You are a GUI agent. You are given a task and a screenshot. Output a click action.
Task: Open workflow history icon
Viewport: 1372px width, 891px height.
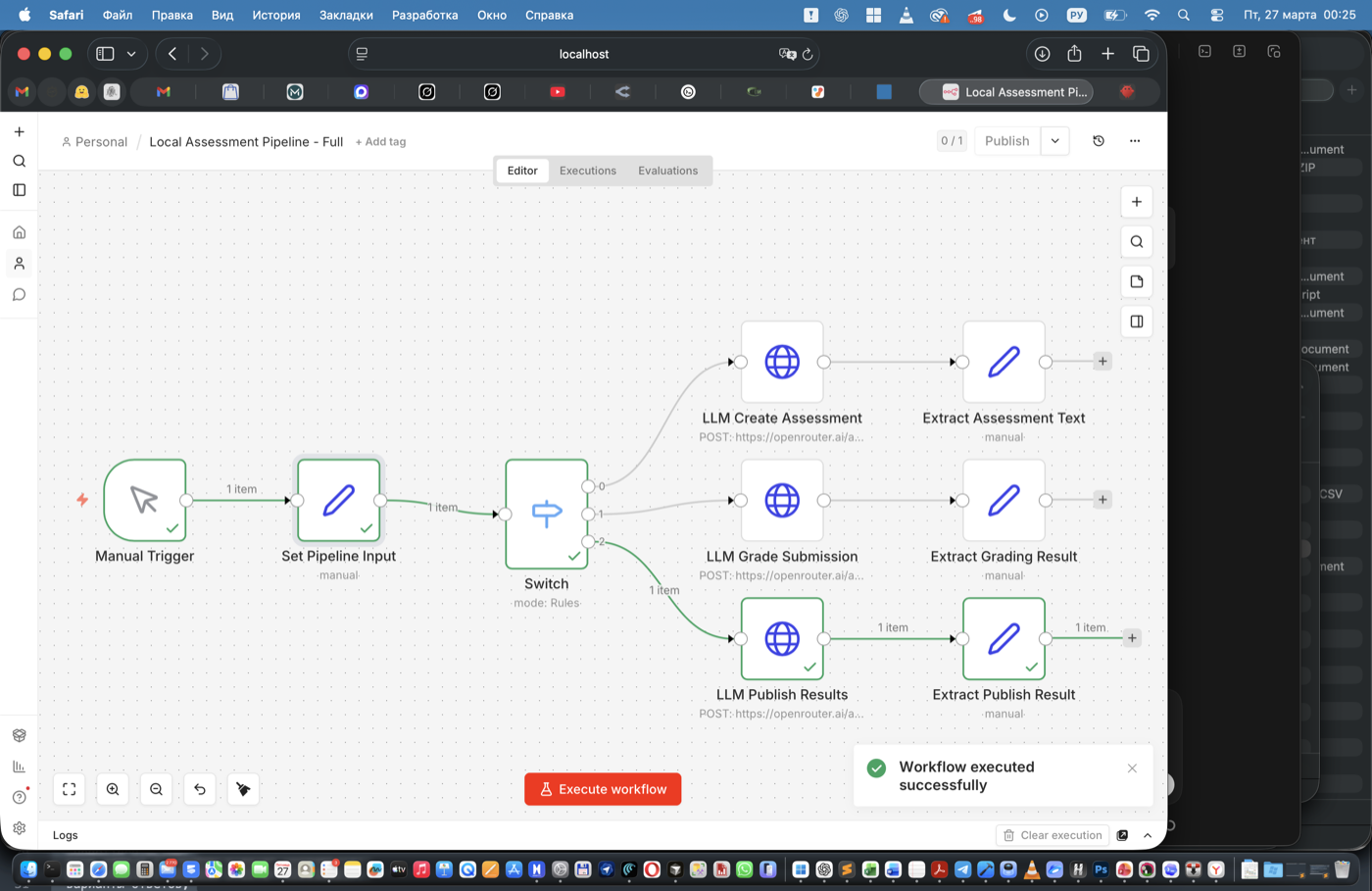pyautogui.click(x=1099, y=141)
